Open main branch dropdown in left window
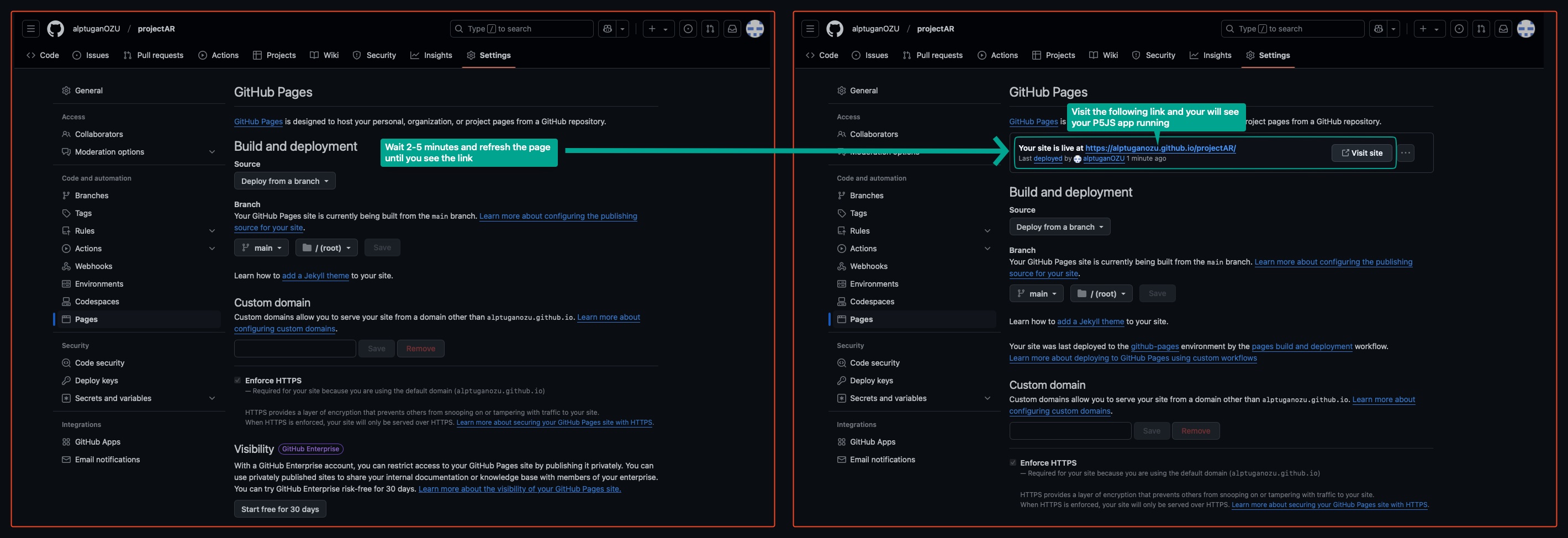 point(262,247)
